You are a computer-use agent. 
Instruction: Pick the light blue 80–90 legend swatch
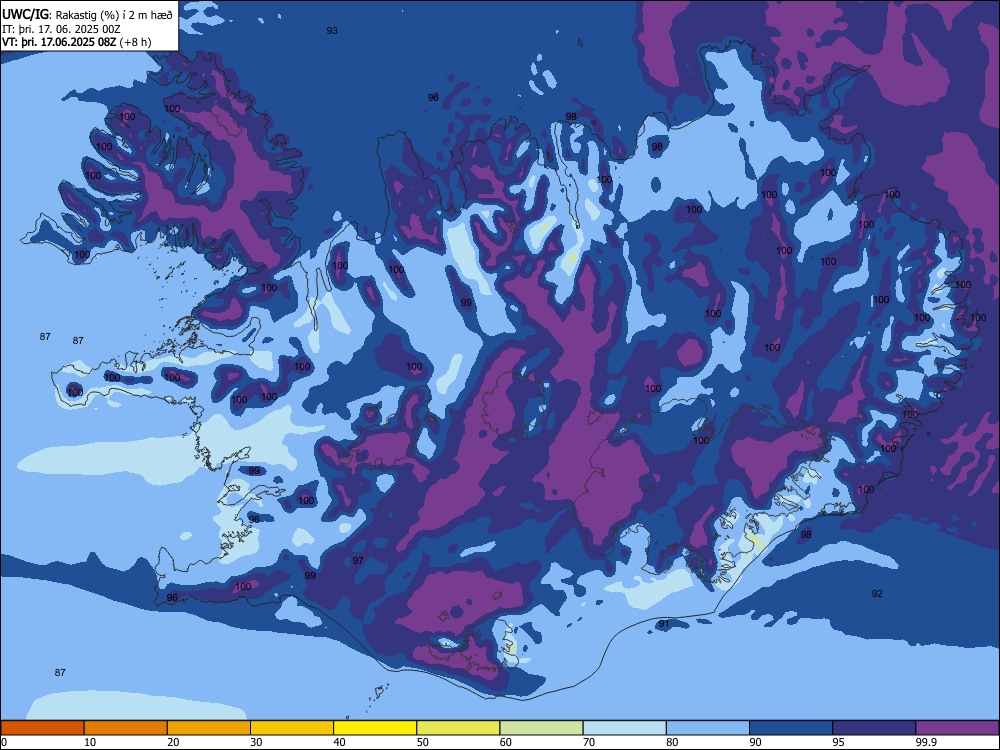click(708, 728)
